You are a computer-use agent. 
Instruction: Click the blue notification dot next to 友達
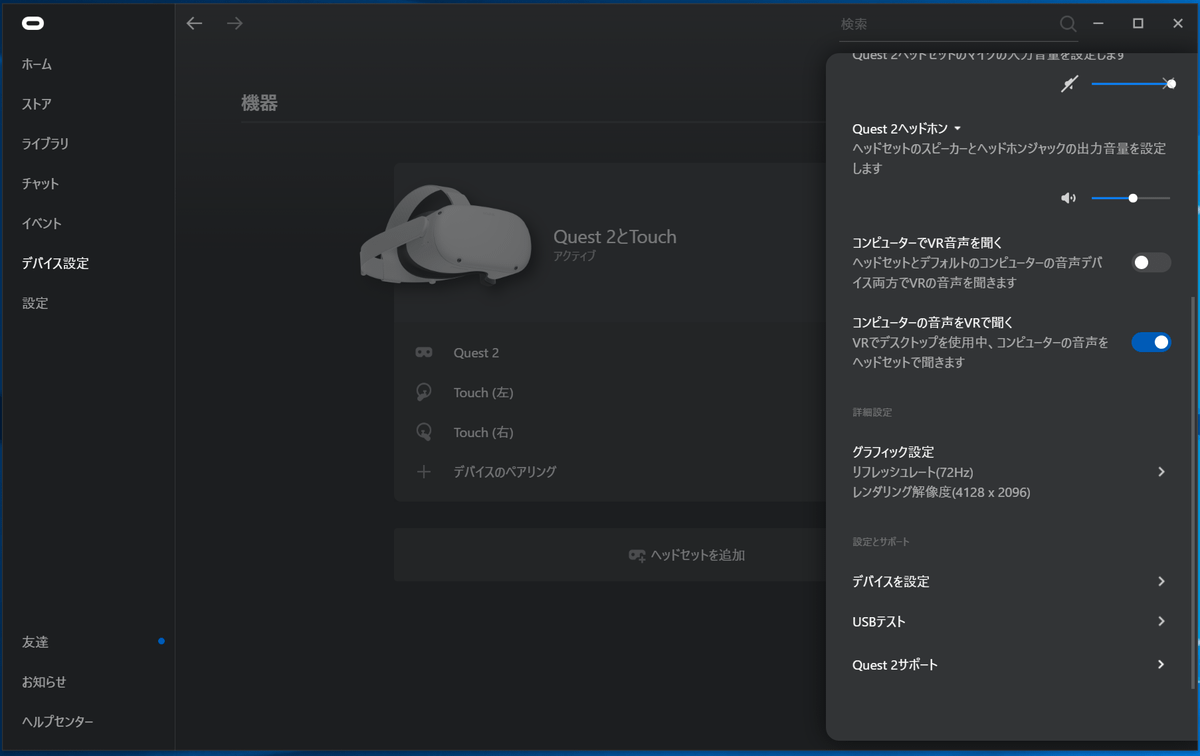click(161, 641)
